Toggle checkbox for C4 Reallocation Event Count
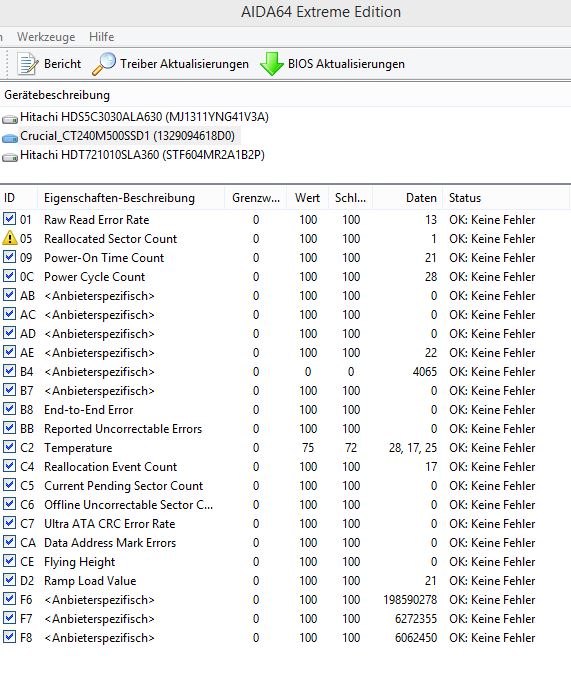 9,466
